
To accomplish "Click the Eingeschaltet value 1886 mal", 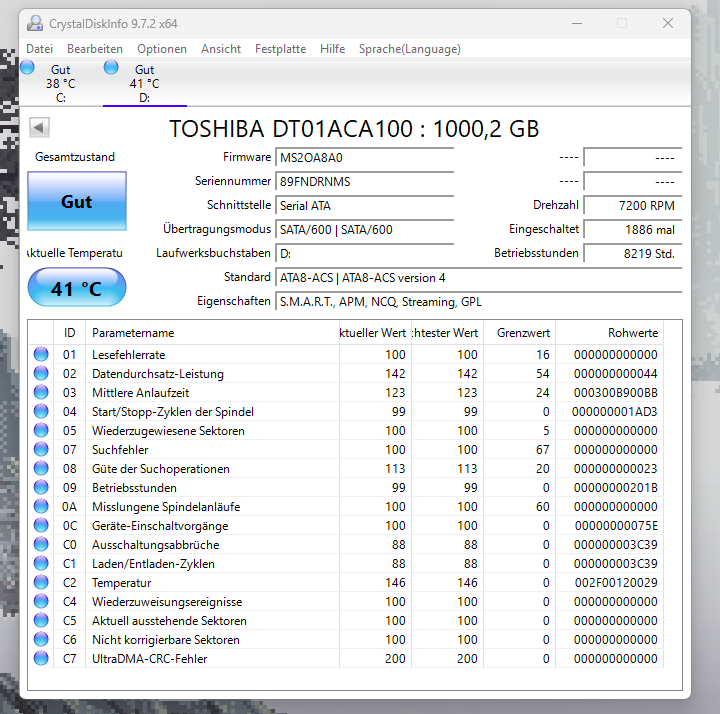I will [633, 229].
